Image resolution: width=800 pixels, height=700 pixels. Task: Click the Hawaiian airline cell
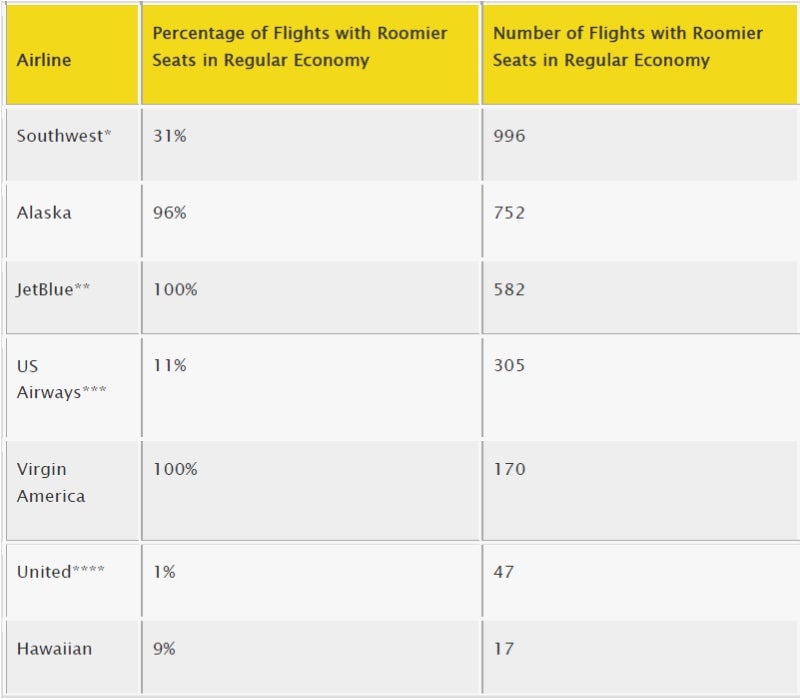click(72, 657)
